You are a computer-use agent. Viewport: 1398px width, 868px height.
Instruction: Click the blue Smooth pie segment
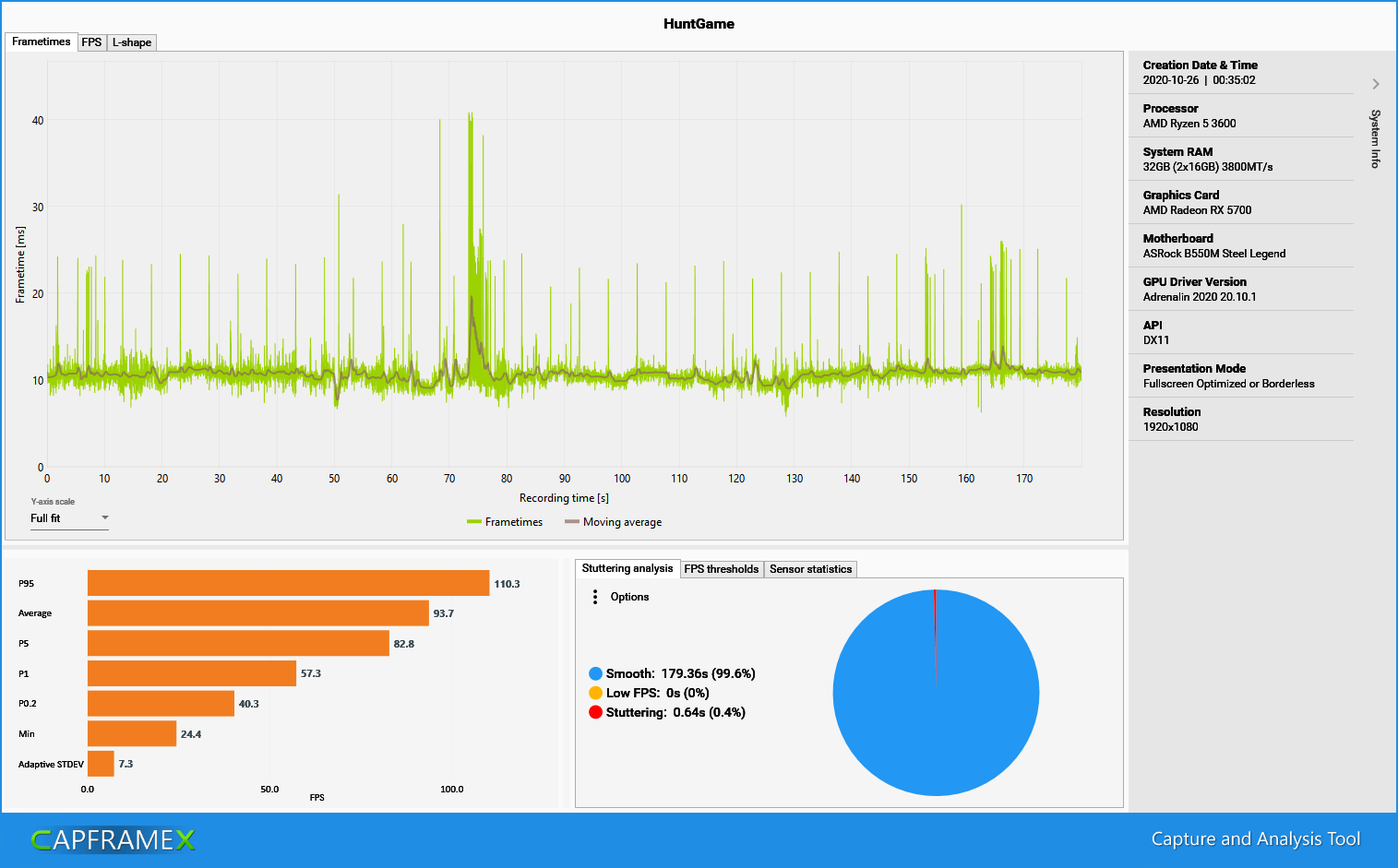tap(936, 693)
